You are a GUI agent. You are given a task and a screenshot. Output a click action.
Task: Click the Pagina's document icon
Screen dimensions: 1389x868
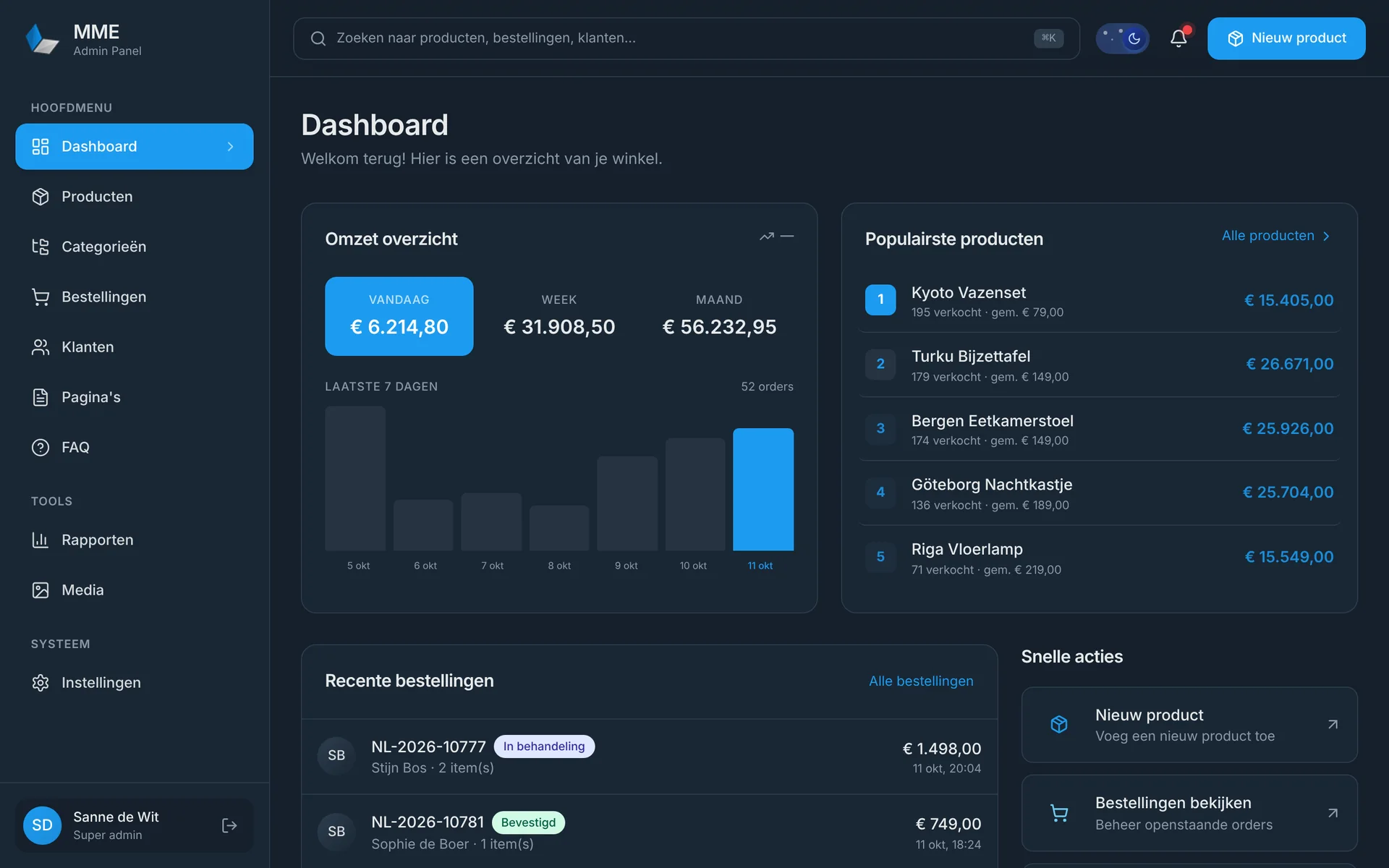click(41, 397)
